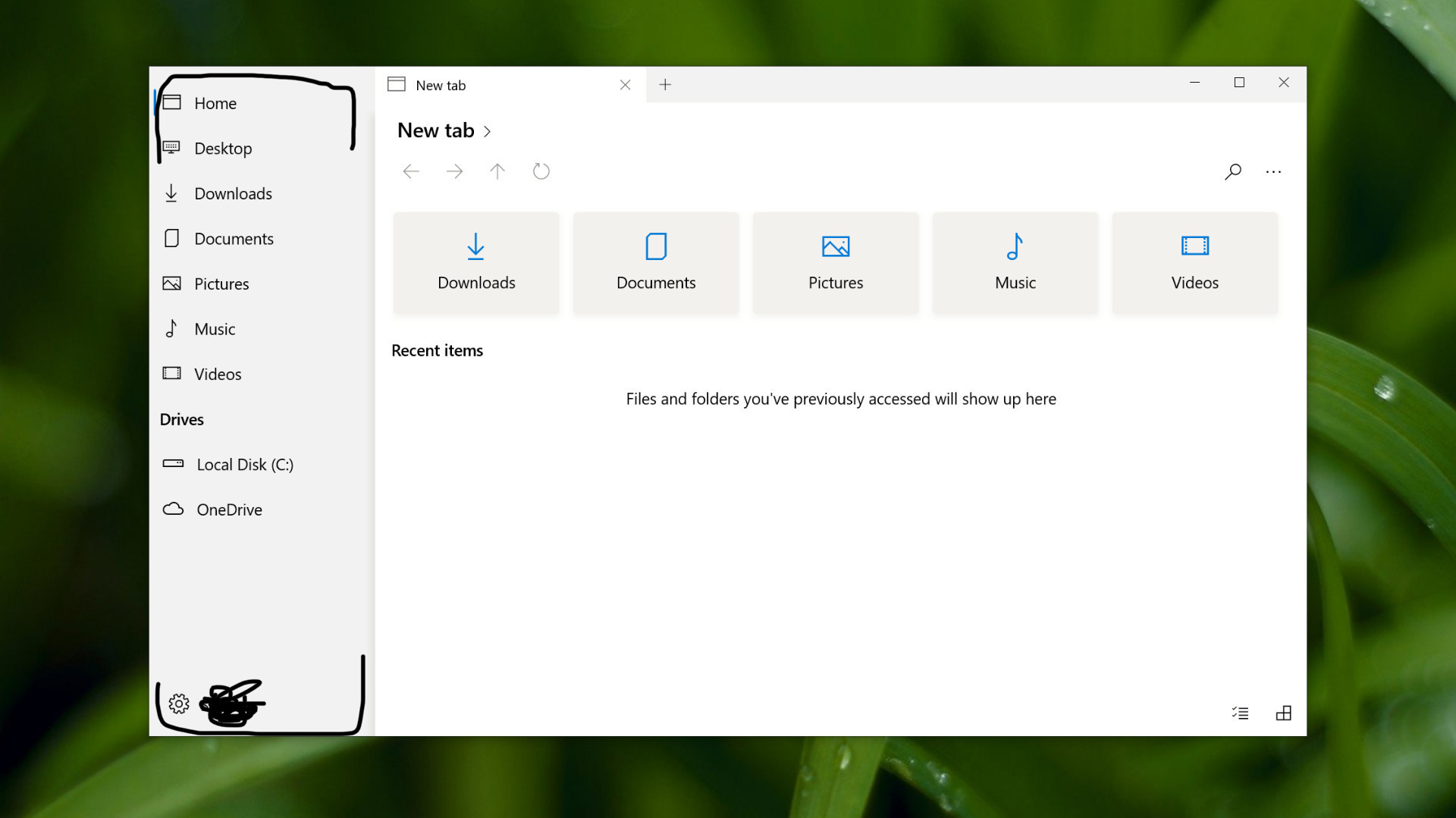The image size is (1456, 818).
Task: Select the OneDrive cloud item
Action: click(229, 509)
